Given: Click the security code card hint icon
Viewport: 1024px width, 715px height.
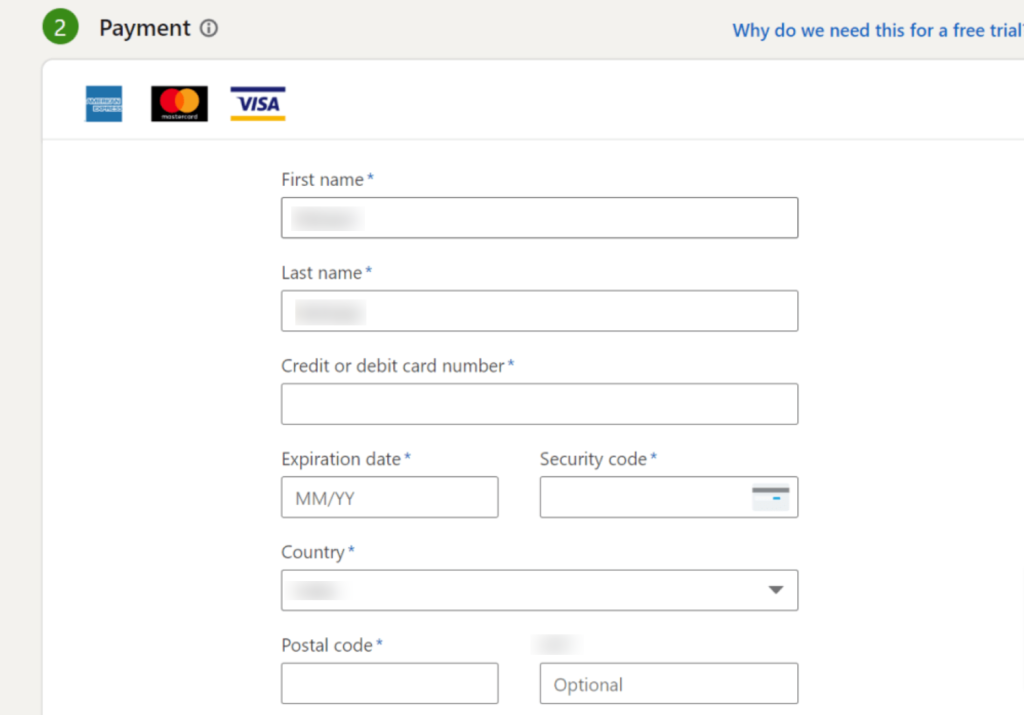Looking at the screenshot, I should pos(771,498).
